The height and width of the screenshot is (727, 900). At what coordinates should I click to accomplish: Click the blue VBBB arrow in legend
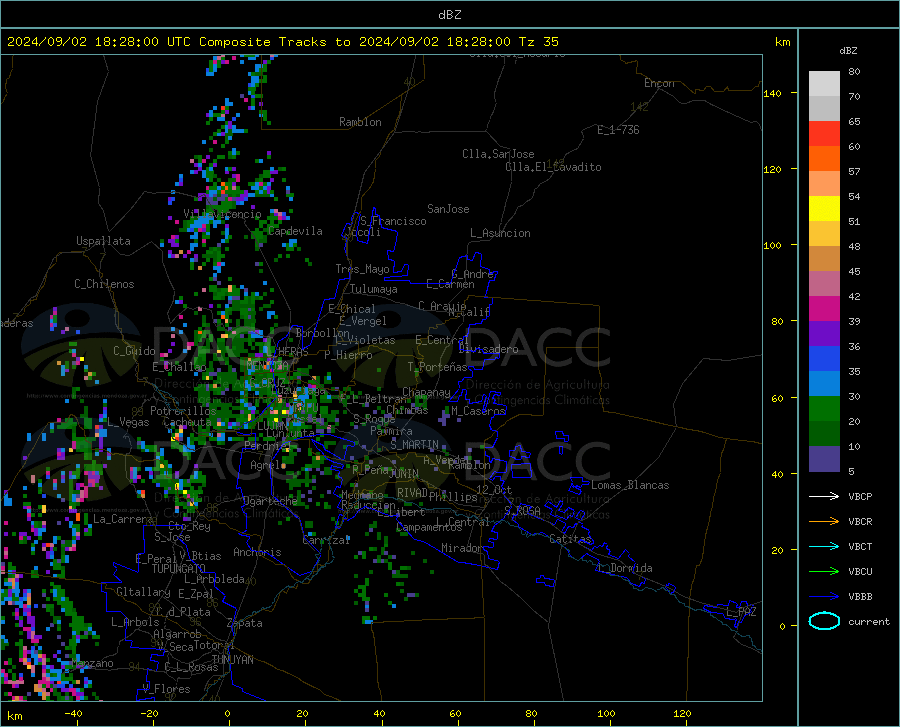[824, 597]
